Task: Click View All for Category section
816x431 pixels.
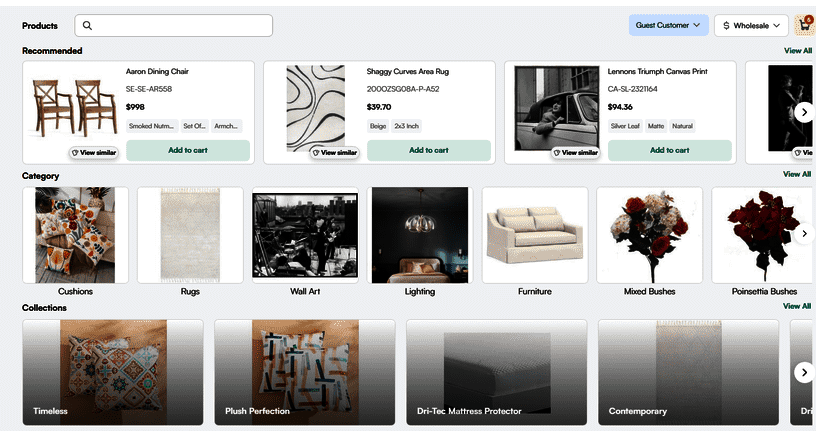Action: pos(797,175)
